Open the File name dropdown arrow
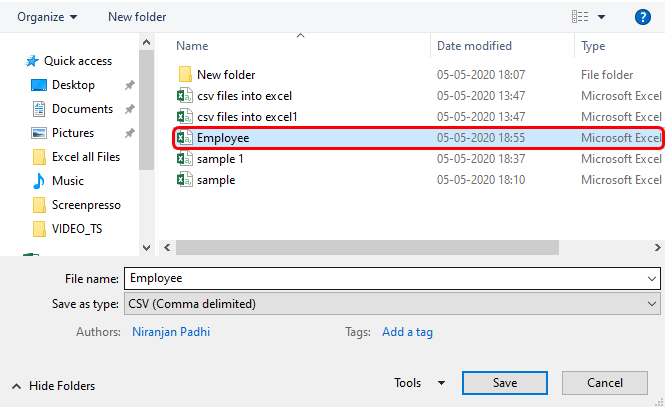Screen dimensions: 665x407 [653, 279]
